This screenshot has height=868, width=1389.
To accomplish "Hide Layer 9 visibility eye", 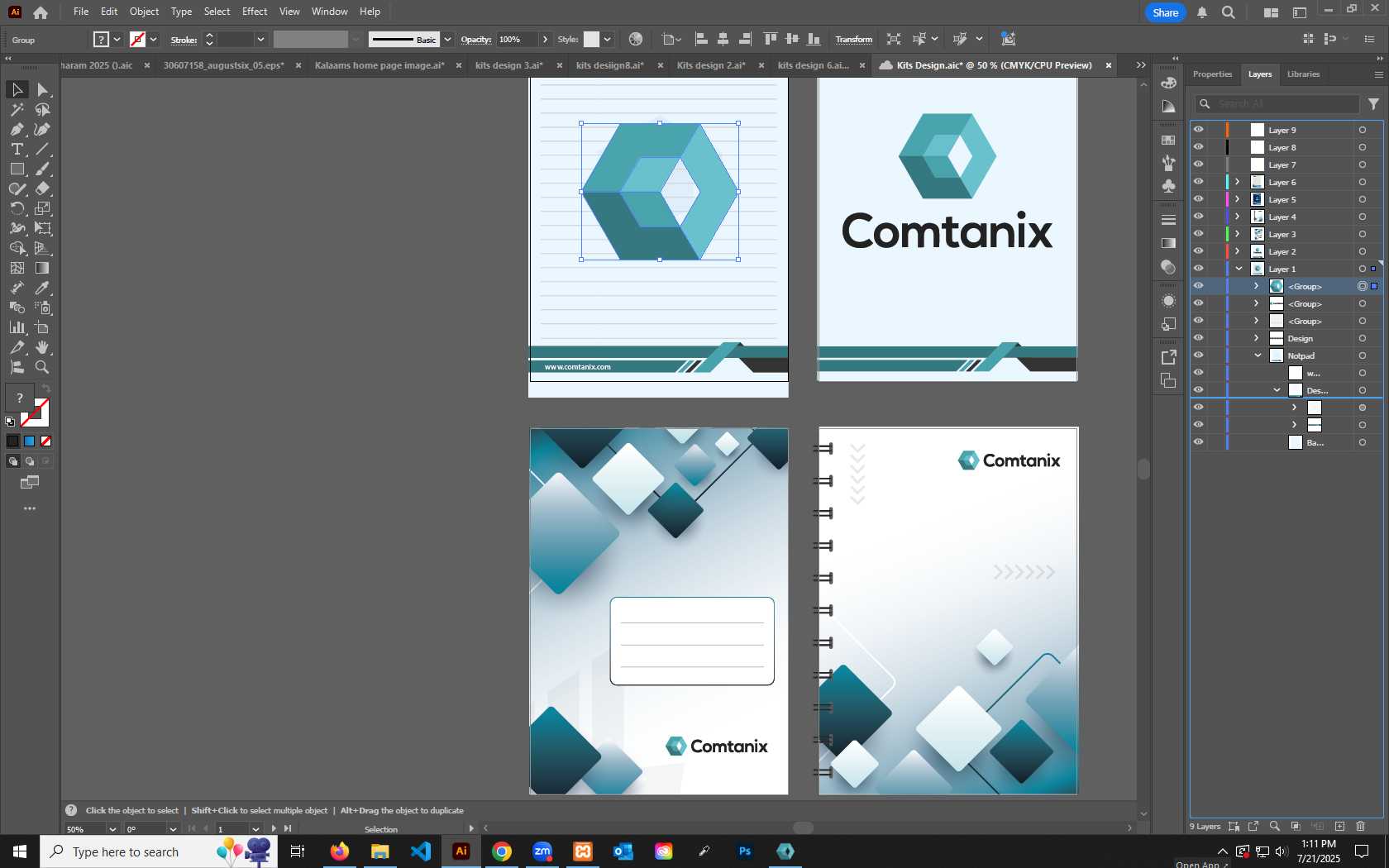I will 1198,130.
